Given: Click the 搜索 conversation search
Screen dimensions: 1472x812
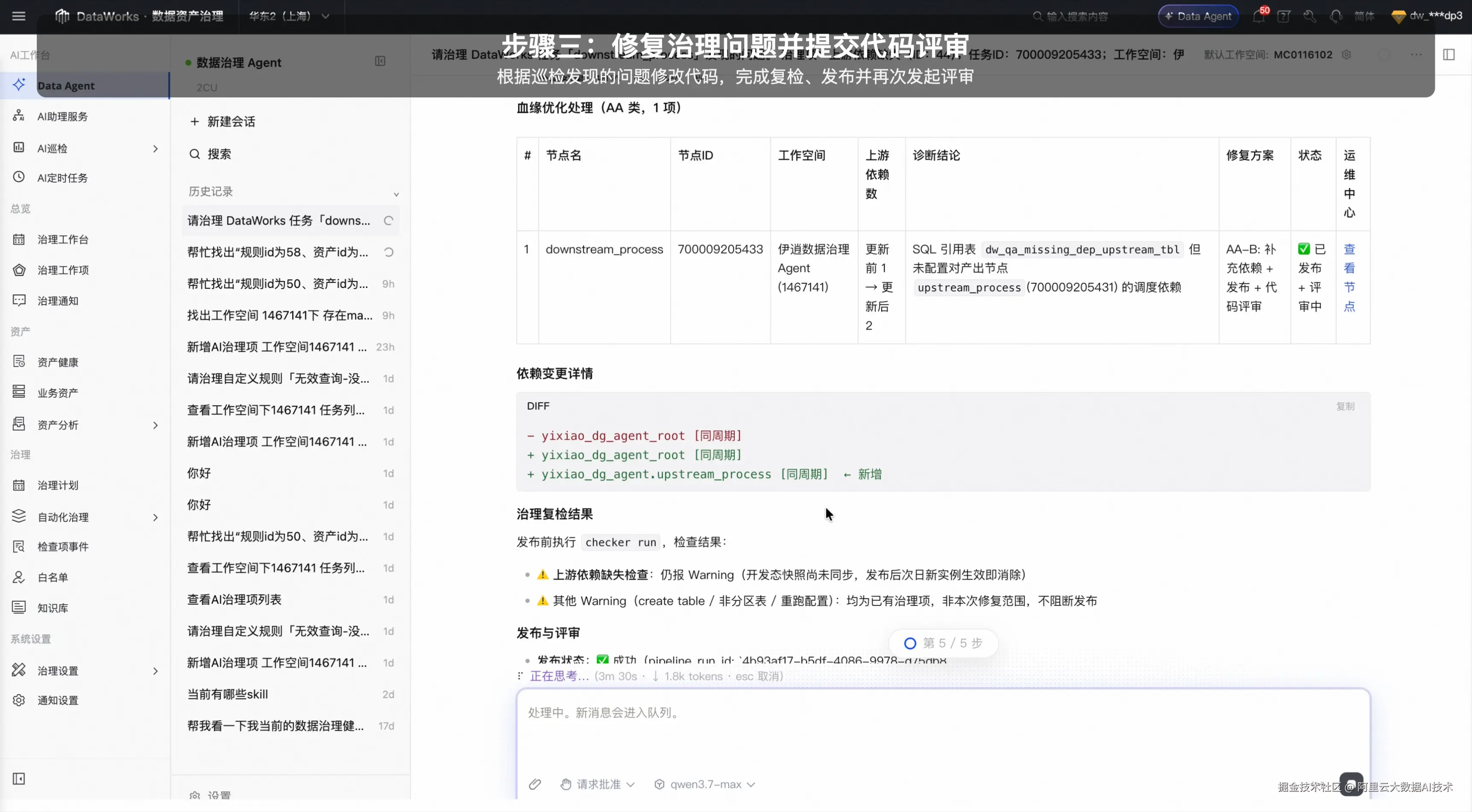Looking at the screenshot, I should point(210,154).
